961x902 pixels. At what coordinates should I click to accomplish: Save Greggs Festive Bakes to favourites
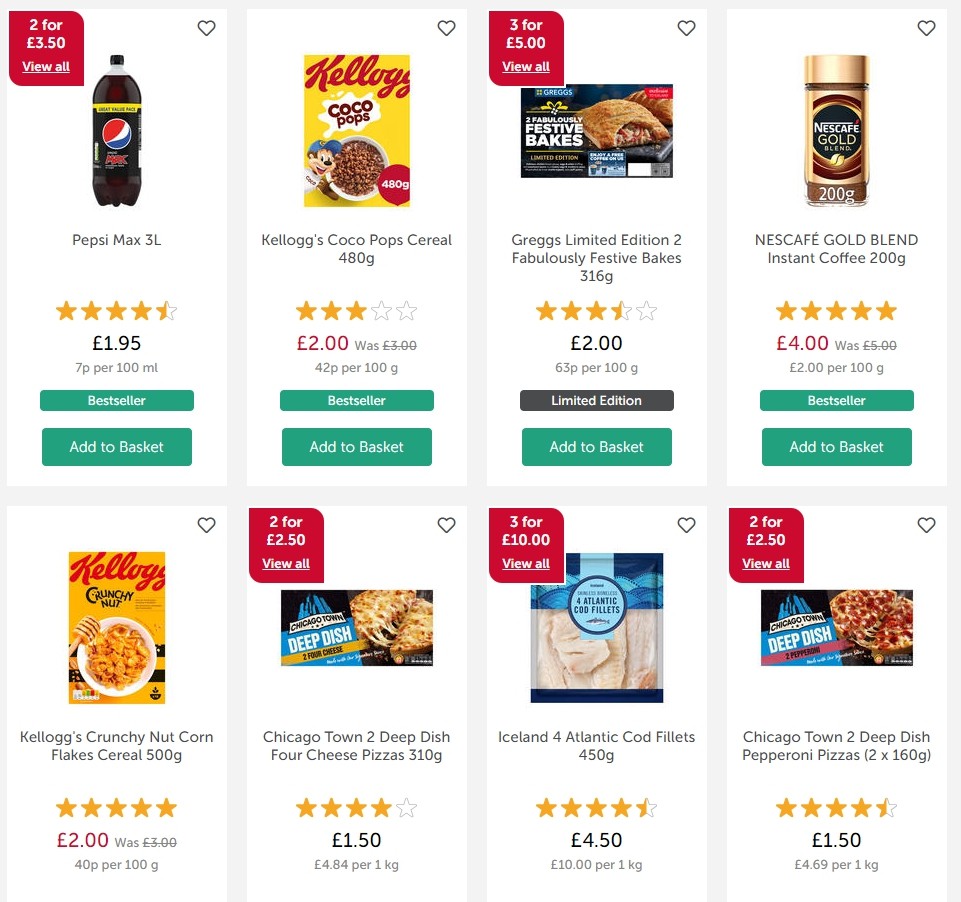(686, 28)
